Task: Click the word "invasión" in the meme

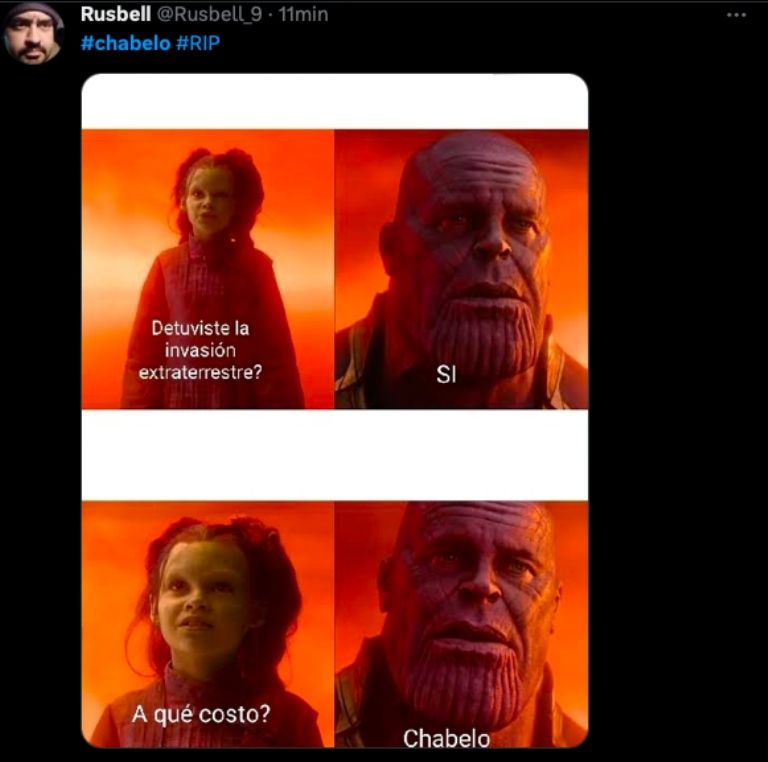Action: point(200,351)
